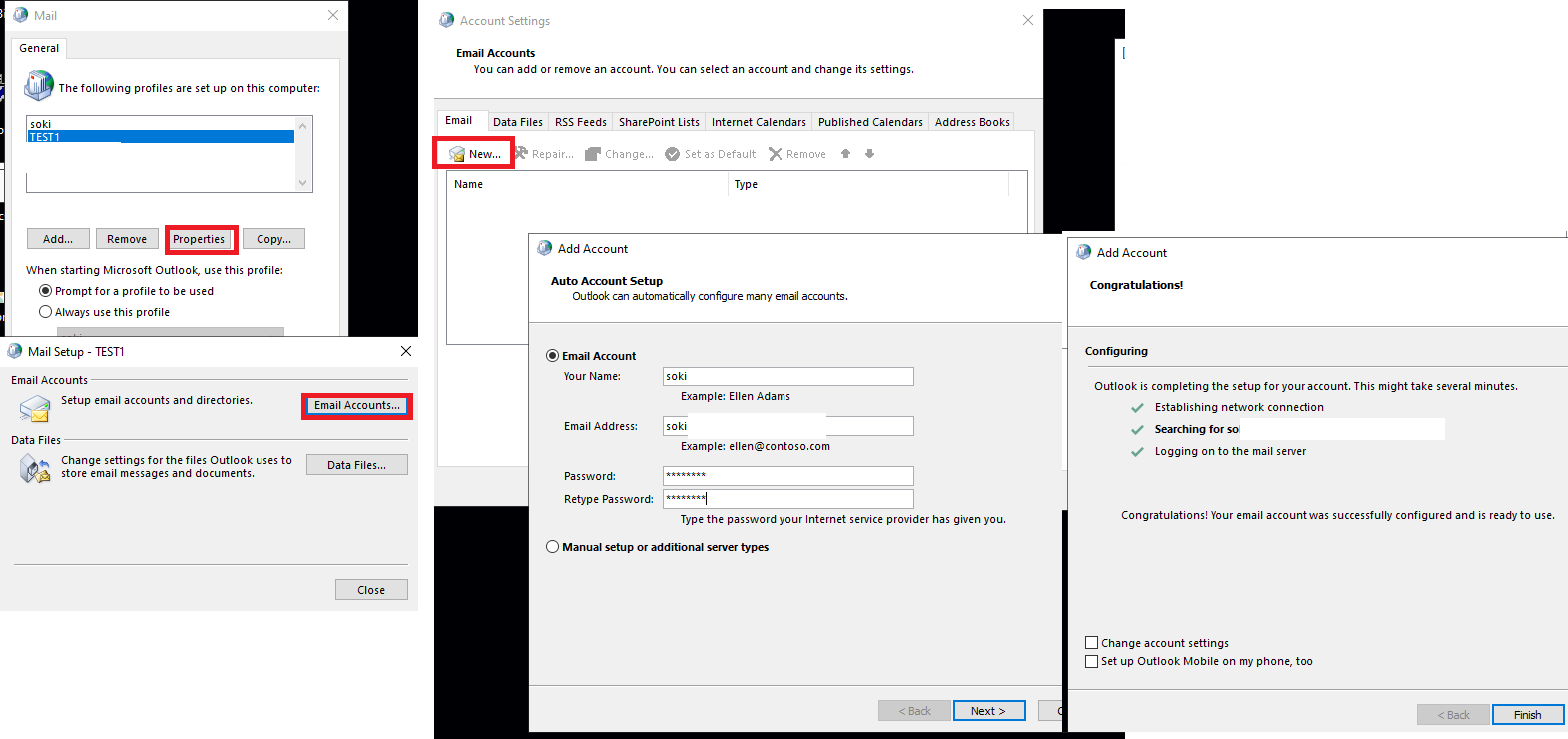Click the Change account toolbar icon
The image size is (1568, 739).
[x=593, y=154]
